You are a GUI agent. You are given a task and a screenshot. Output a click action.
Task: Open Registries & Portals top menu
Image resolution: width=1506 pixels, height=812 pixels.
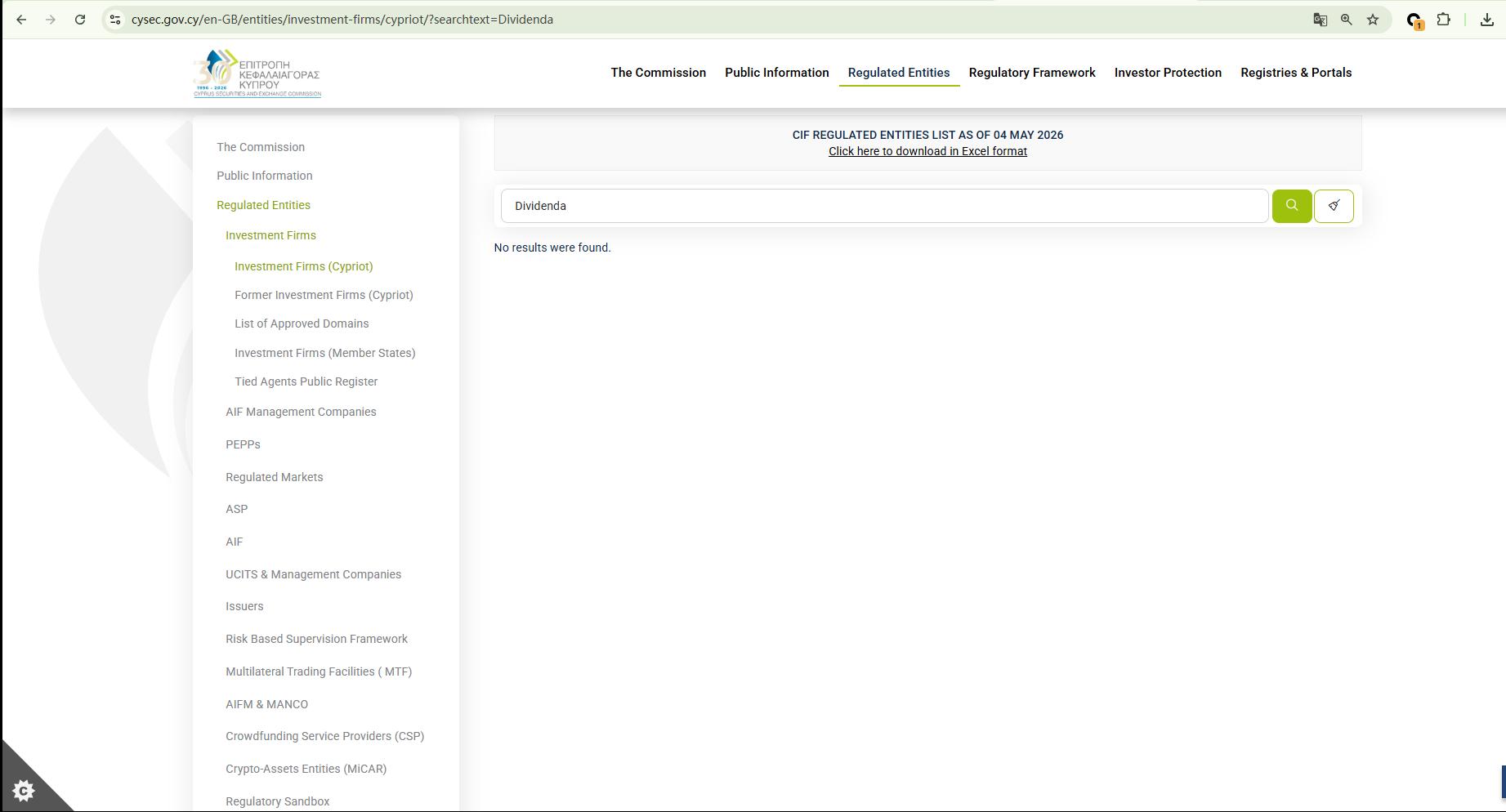pos(1296,73)
